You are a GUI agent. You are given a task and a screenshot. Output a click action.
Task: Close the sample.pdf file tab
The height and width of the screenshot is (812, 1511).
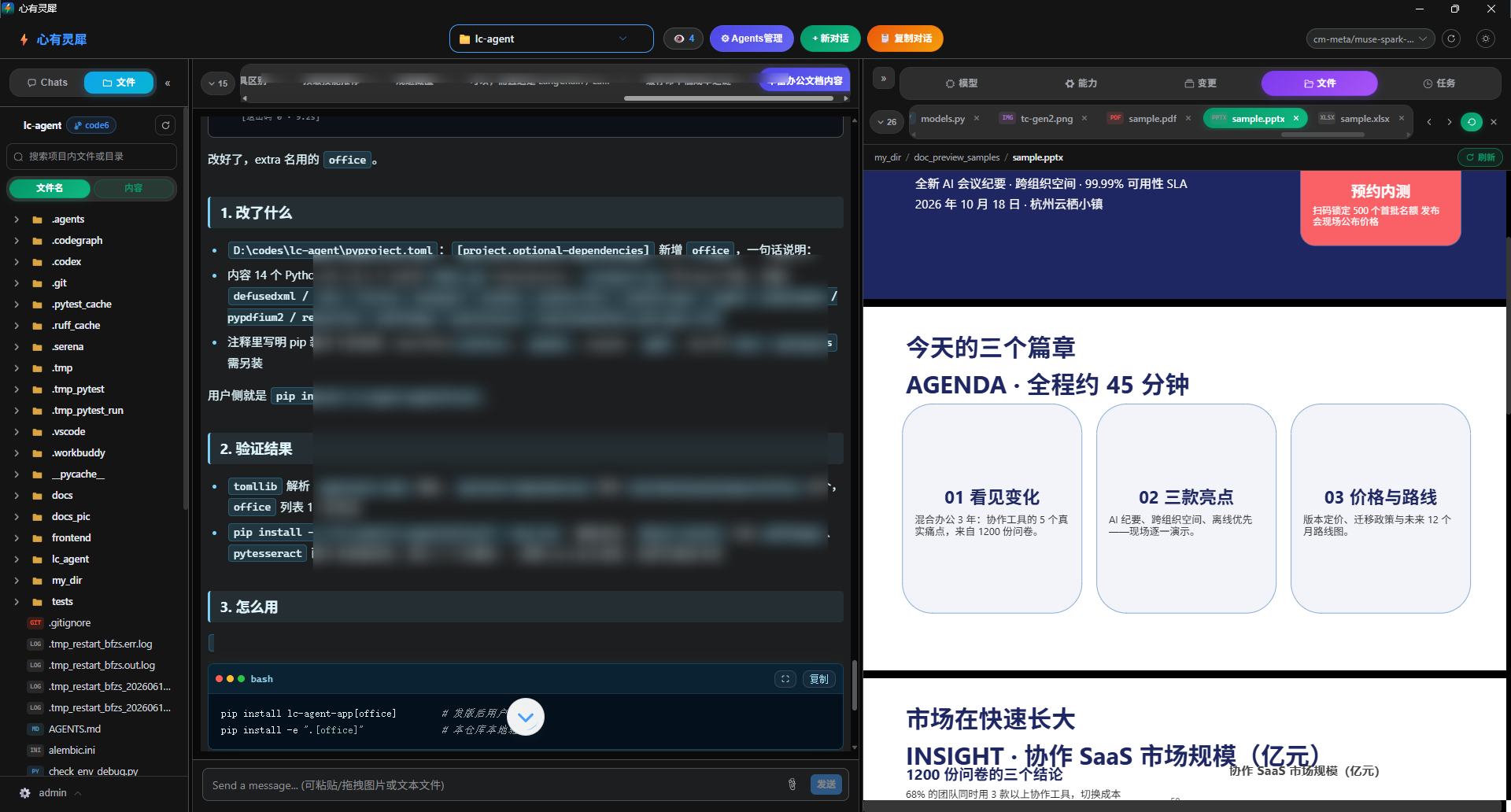point(1188,119)
